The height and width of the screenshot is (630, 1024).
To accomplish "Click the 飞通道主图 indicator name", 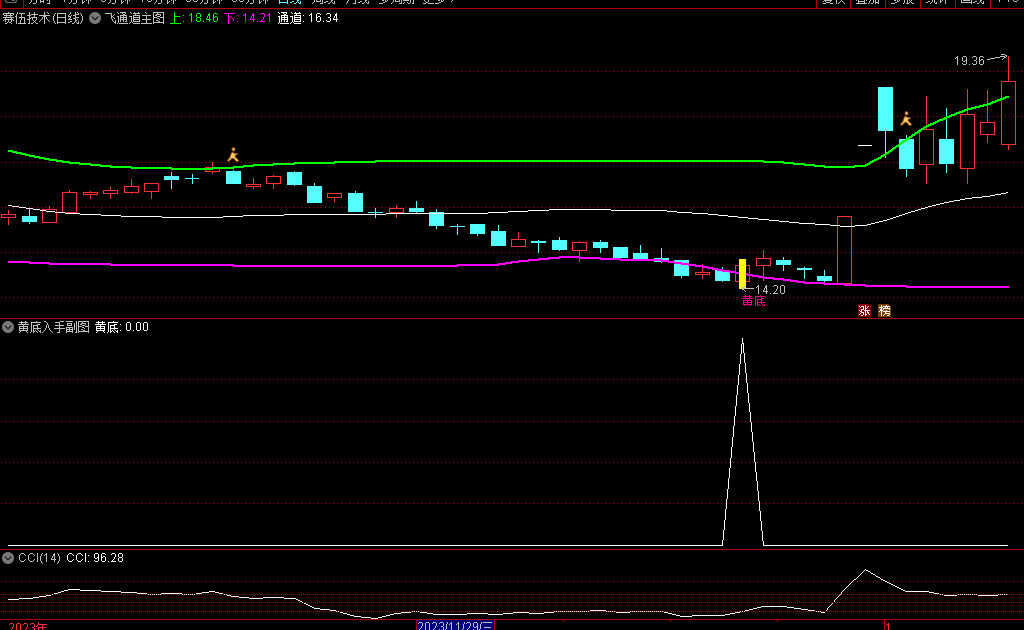I will [x=135, y=18].
